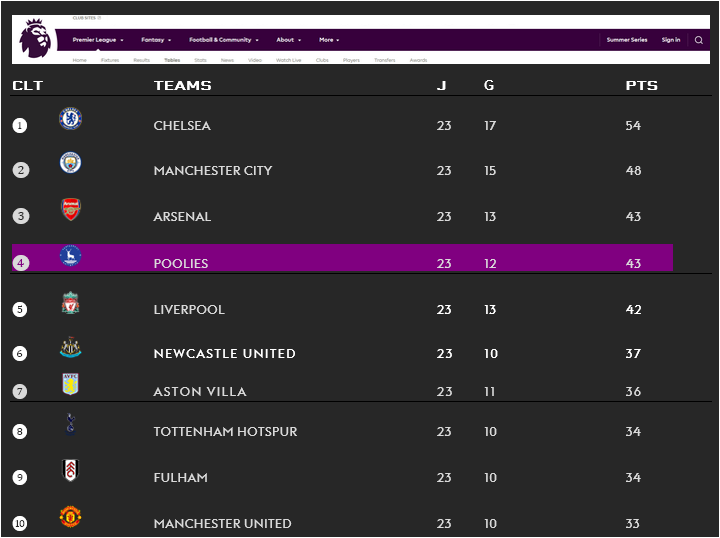Image resolution: width=720 pixels, height=538 pixels.
Task: Click the Premier League lion logo
Action: (35, 39)
